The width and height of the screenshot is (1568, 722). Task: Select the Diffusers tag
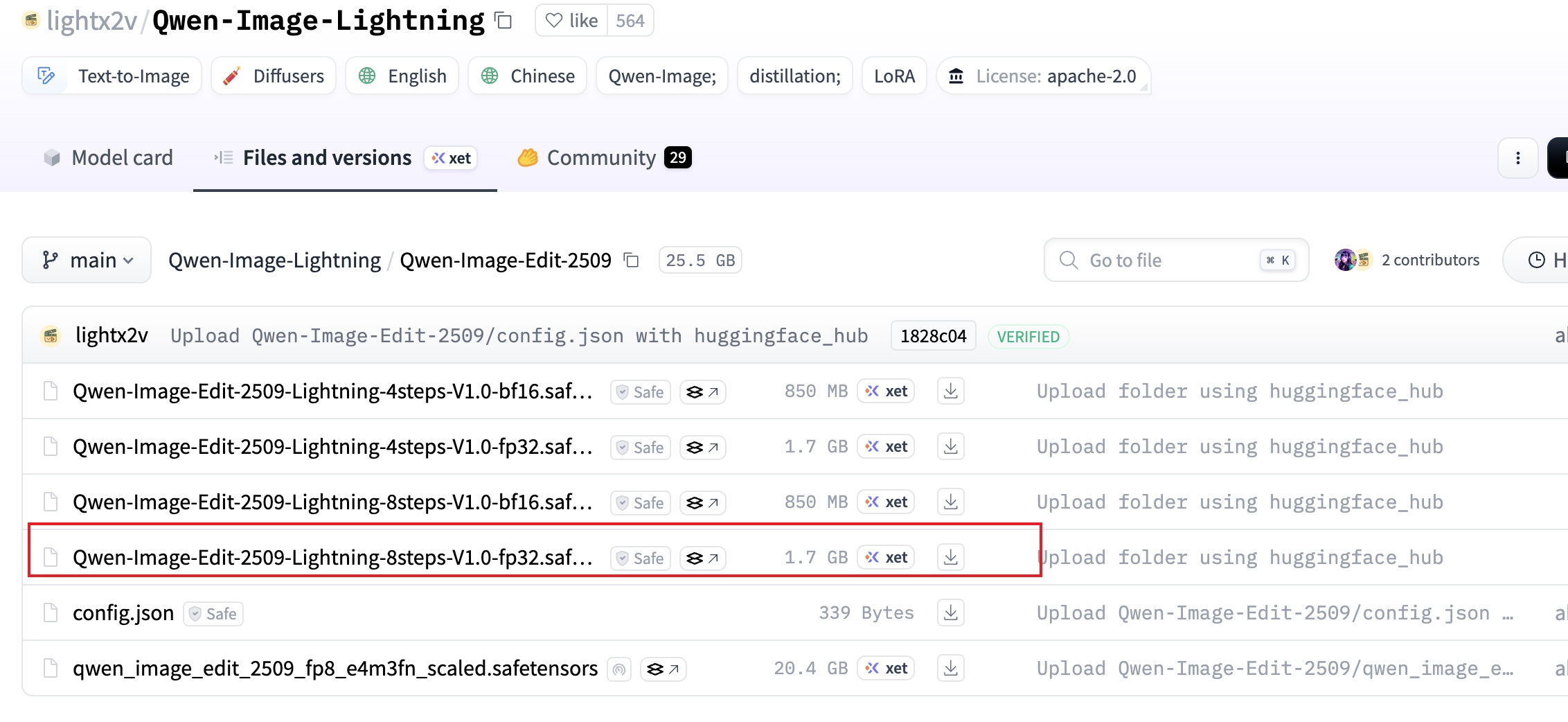[274, 76]
